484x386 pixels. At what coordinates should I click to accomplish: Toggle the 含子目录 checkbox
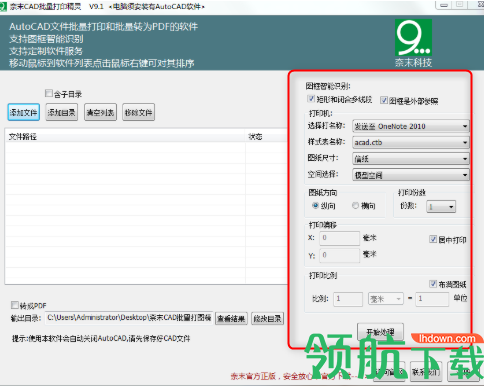49,93
